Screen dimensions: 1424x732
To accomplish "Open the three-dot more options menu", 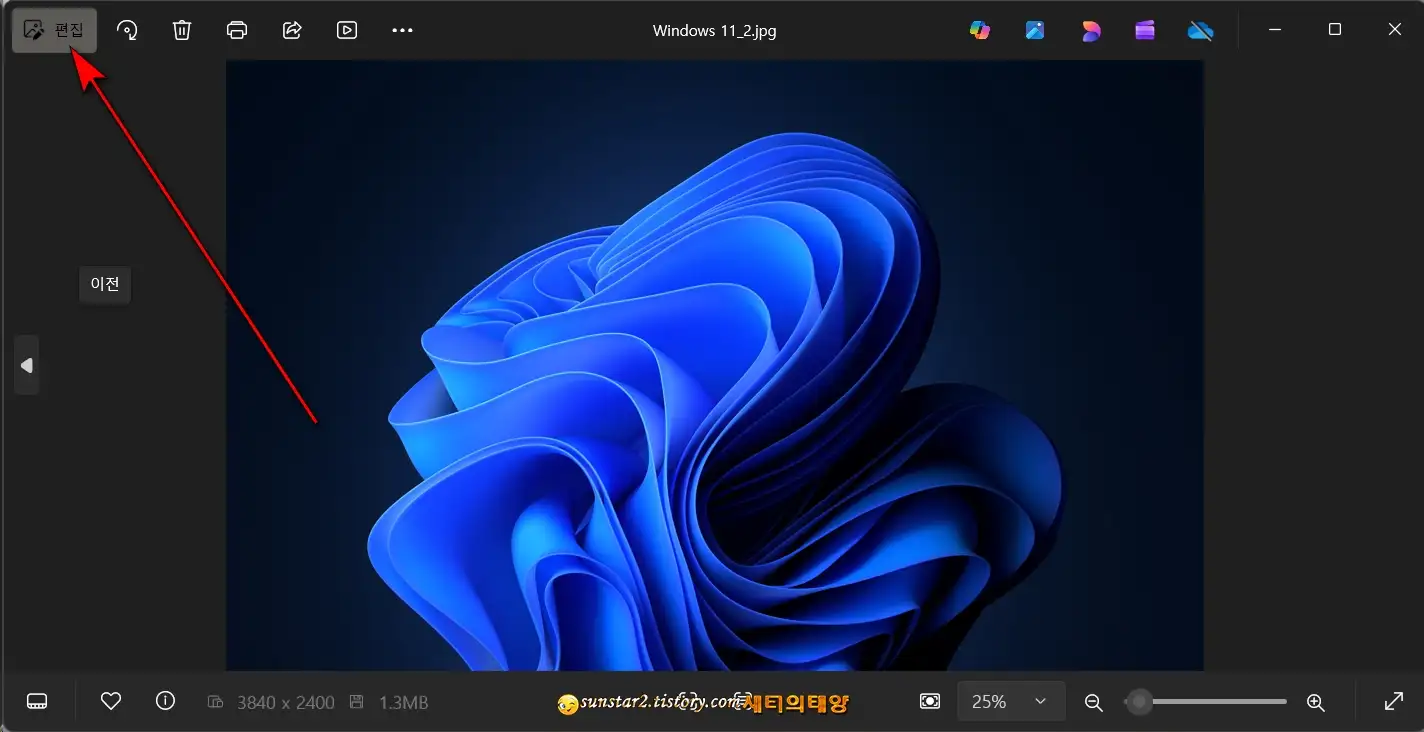I will point(402,30).
